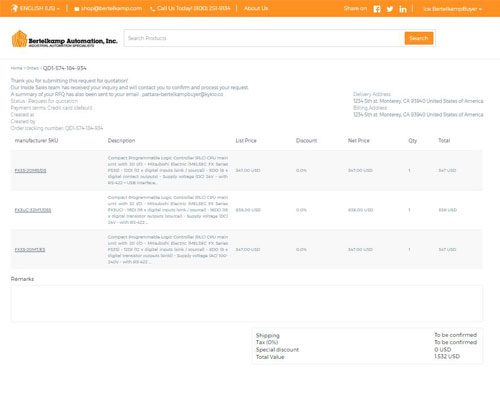Viewport: 500px width, 400px height.
Task: Click the Delivery Address label
Action: (x=372, y=94)
